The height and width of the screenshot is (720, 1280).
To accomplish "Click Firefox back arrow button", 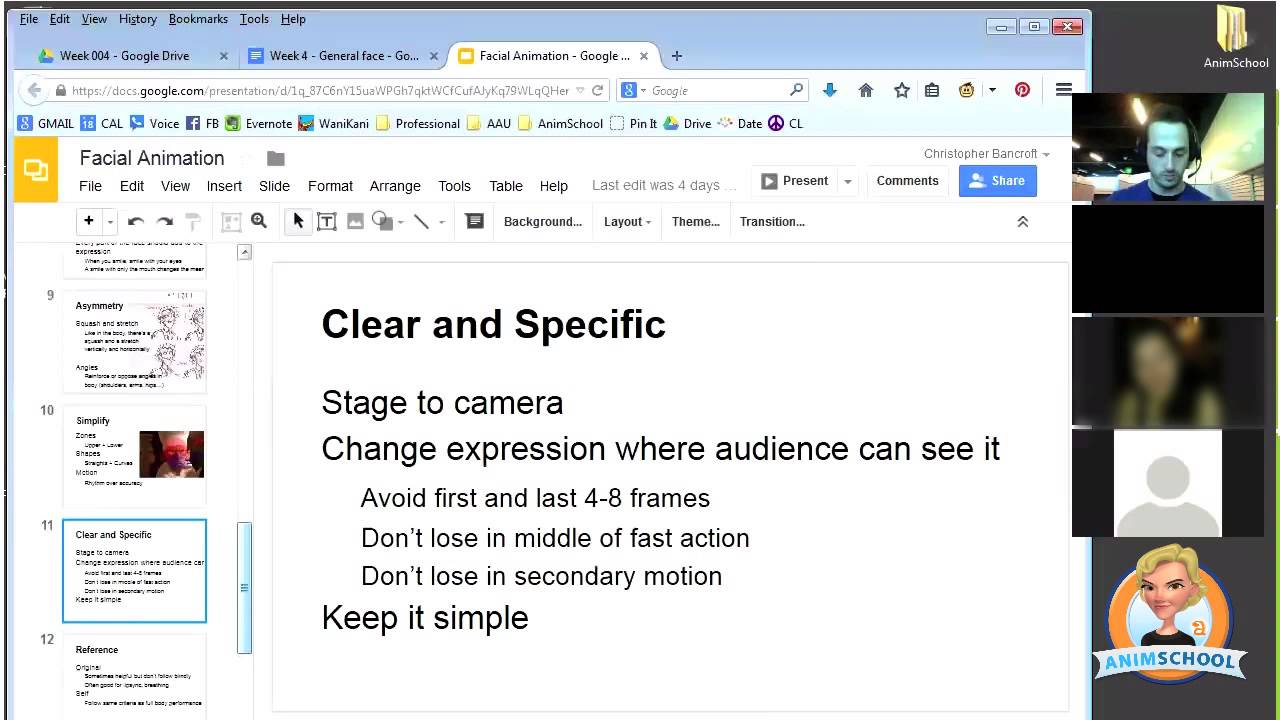I will (34, 90).
